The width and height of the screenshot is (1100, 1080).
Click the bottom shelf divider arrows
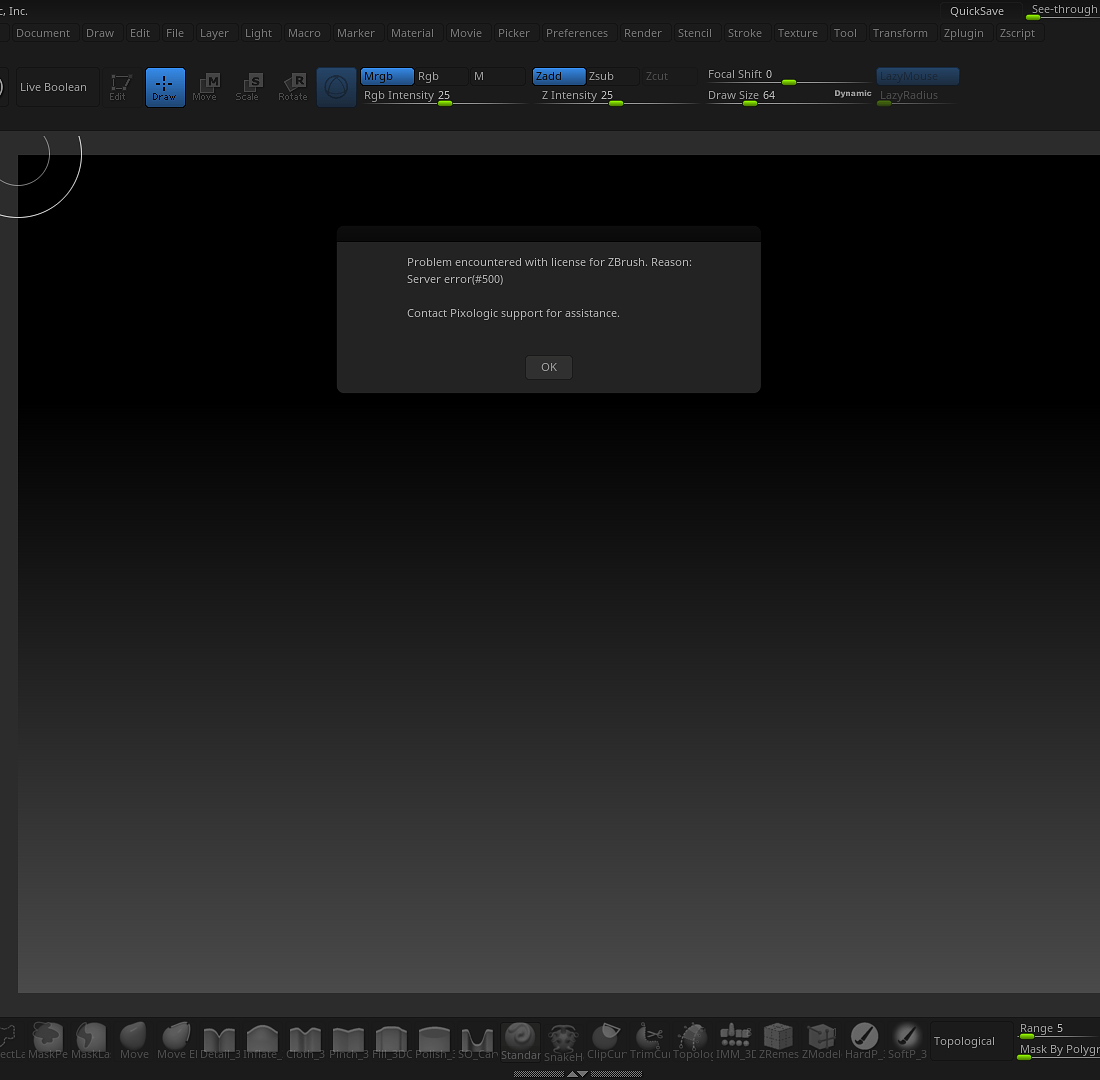[x=577, y=1074]
